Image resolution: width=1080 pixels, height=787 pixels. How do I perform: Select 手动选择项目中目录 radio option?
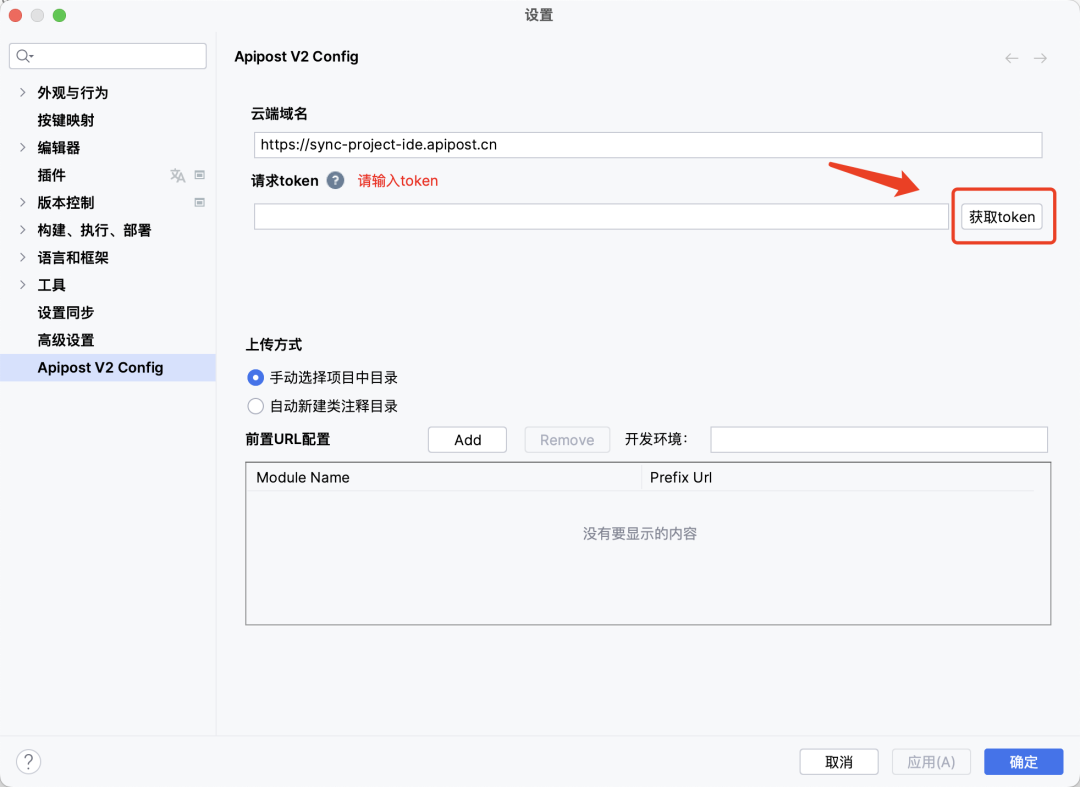click(256, 377)
